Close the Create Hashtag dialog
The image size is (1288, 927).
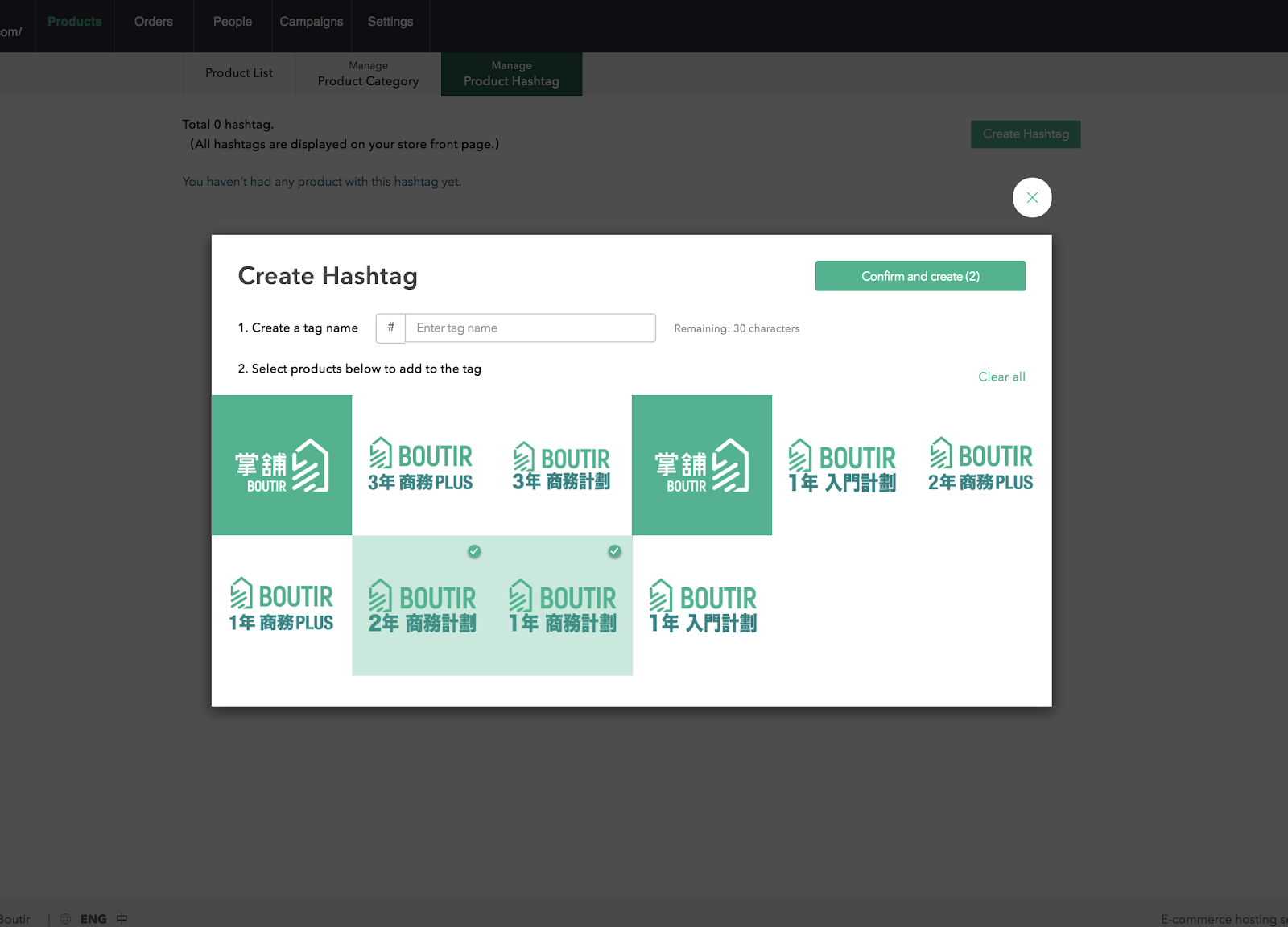(1032, 197)
